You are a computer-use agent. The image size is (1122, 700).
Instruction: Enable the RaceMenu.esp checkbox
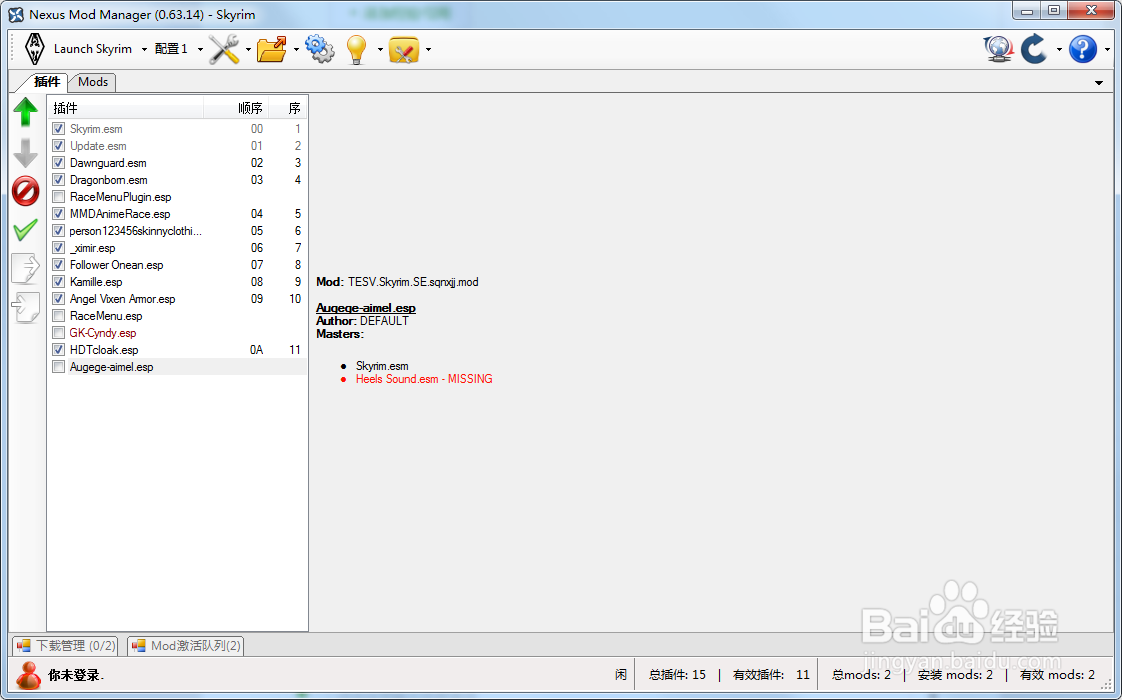point(59,316)
